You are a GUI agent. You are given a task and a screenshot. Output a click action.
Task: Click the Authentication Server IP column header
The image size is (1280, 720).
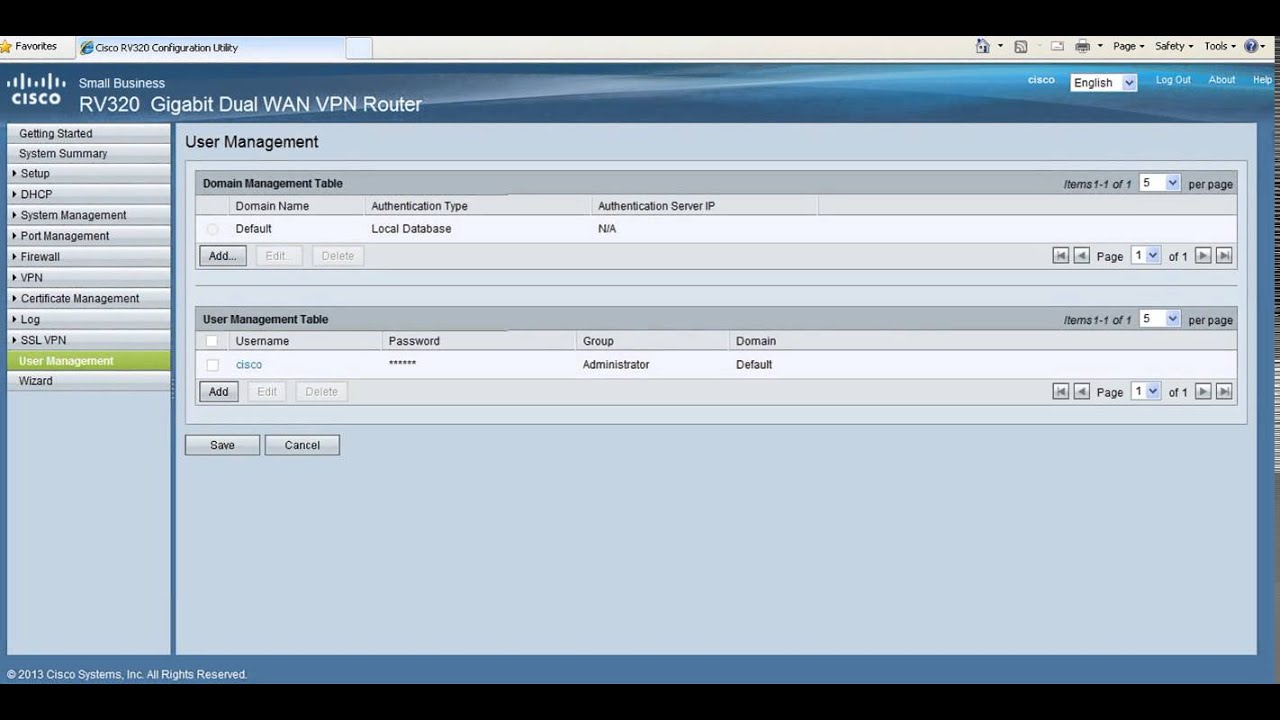pos(656,206)
